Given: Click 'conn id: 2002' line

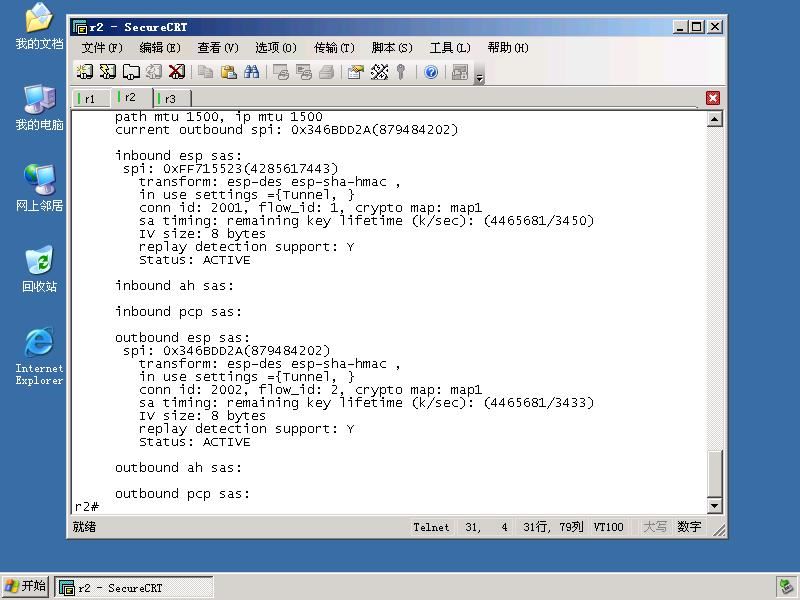Looking at the screenshot, I should (310, 390).
